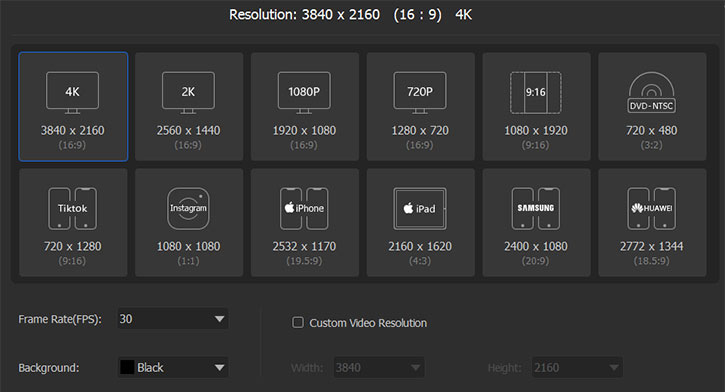
Task: Click the Background label text
Action: click(x=49, y=368)
